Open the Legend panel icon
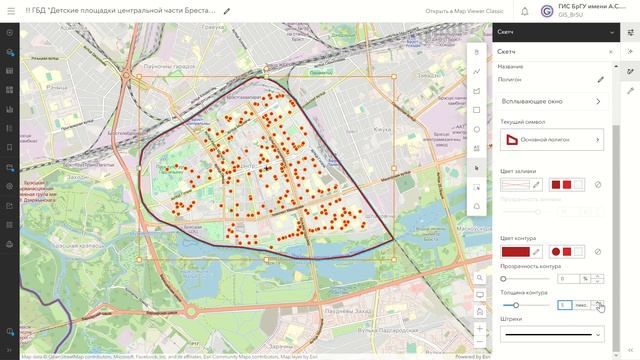Viewport: 640px width, 360px height. (x=10, y=128)
